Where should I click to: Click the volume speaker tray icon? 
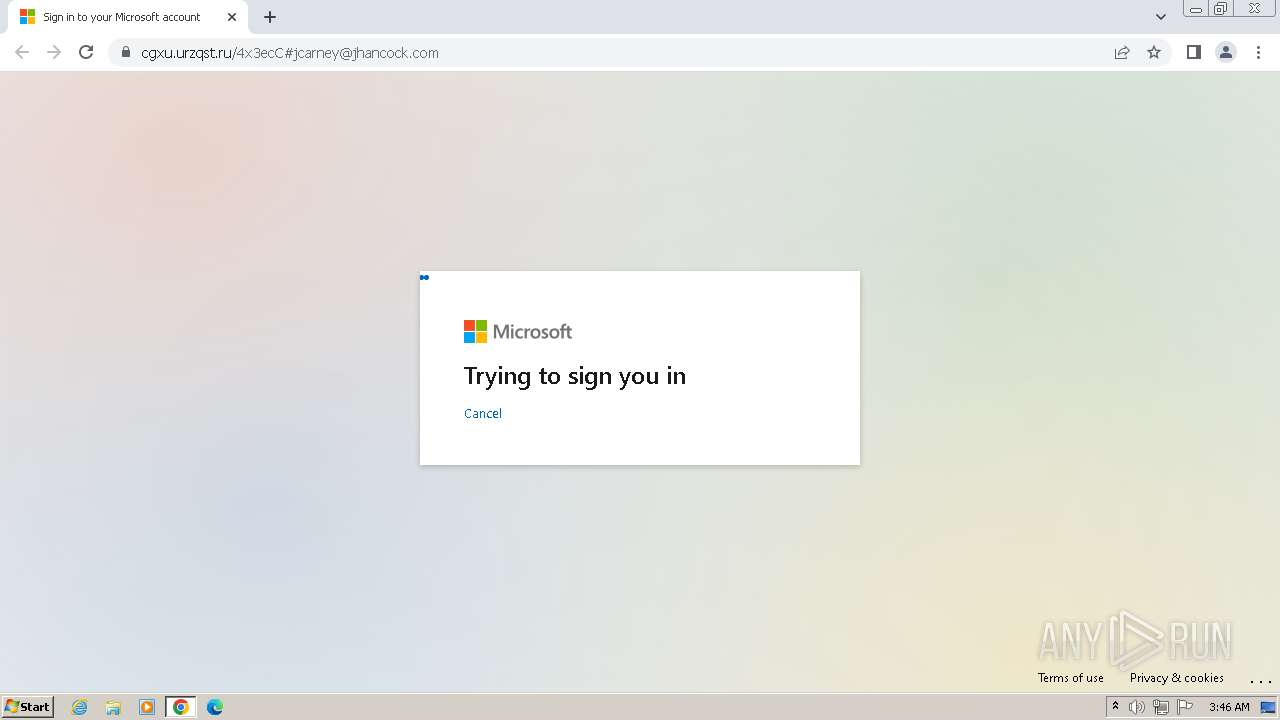point(1137,707)
